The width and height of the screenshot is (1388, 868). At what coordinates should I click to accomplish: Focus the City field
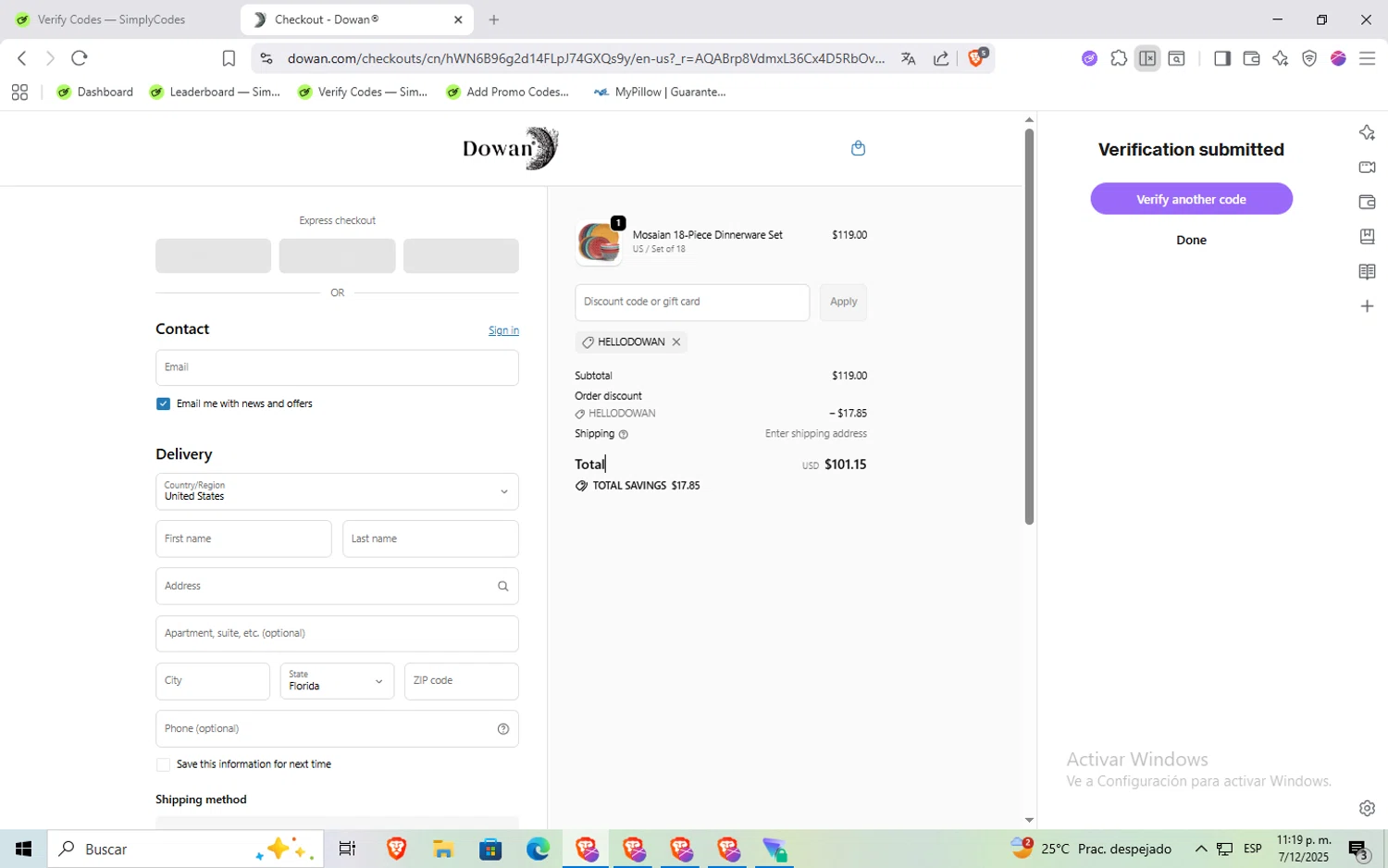pos(212,681)
